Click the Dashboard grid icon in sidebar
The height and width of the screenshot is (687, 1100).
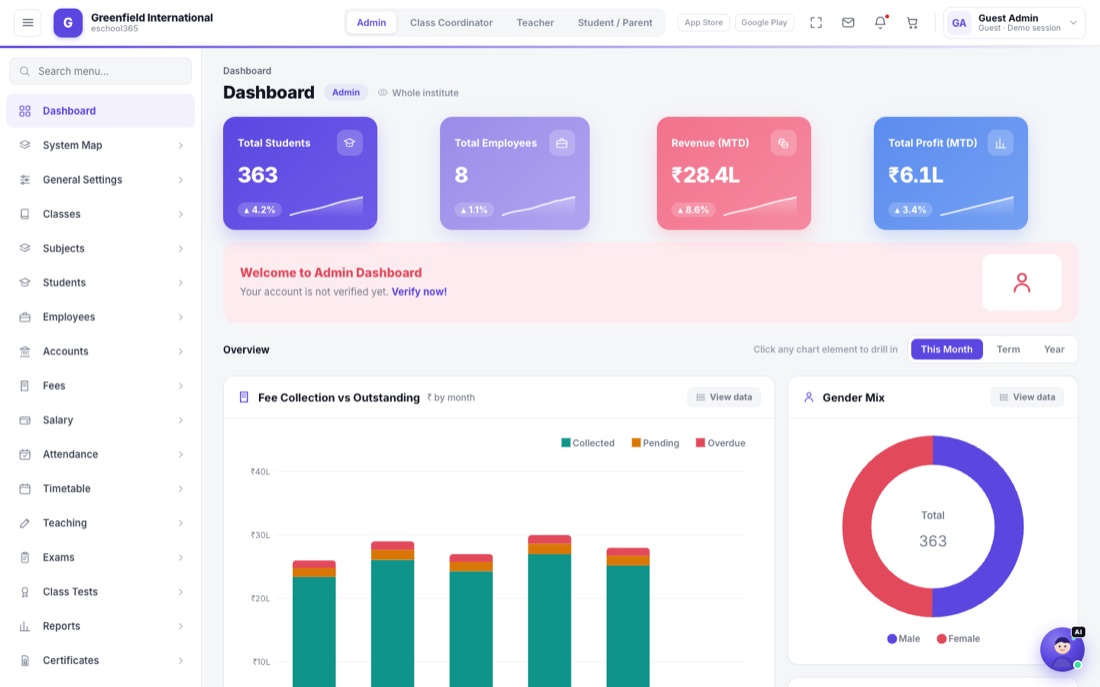point(25,111)
